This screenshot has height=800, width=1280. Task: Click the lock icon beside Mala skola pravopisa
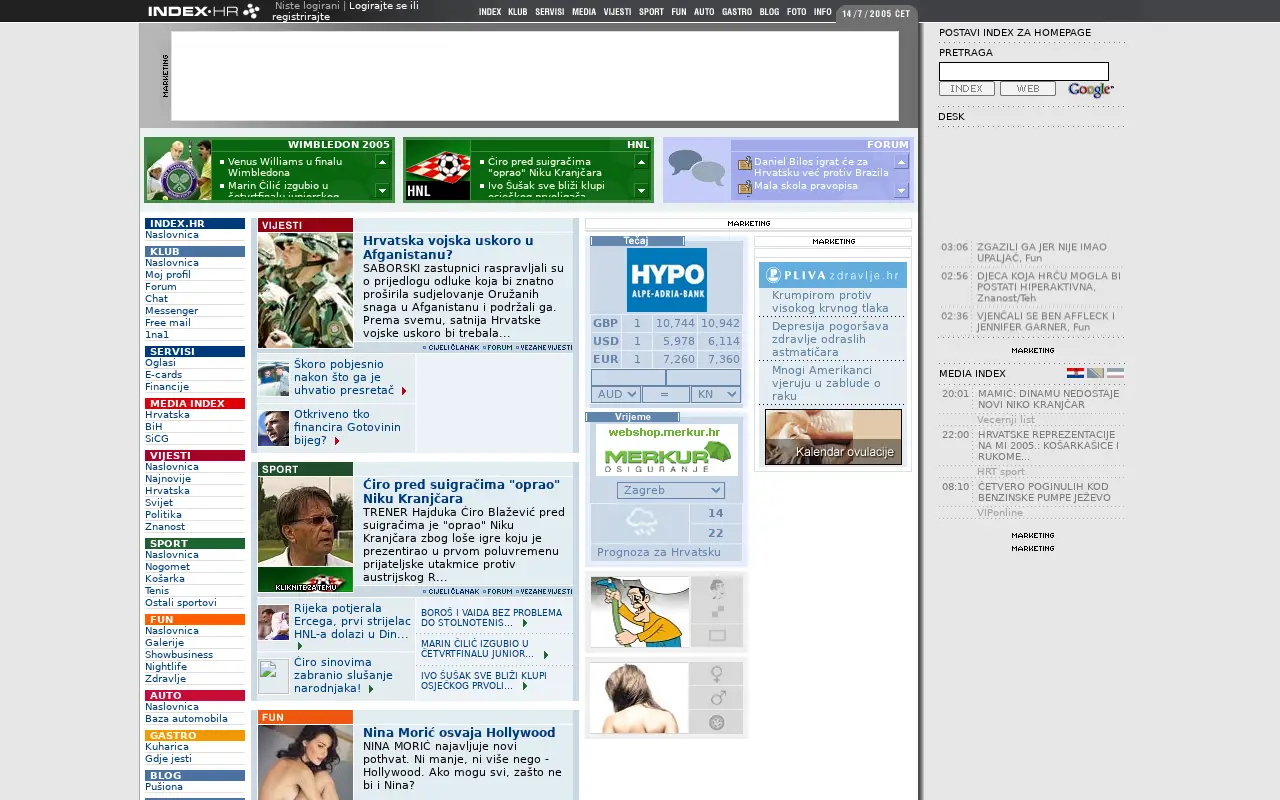(x=744, y=187)
